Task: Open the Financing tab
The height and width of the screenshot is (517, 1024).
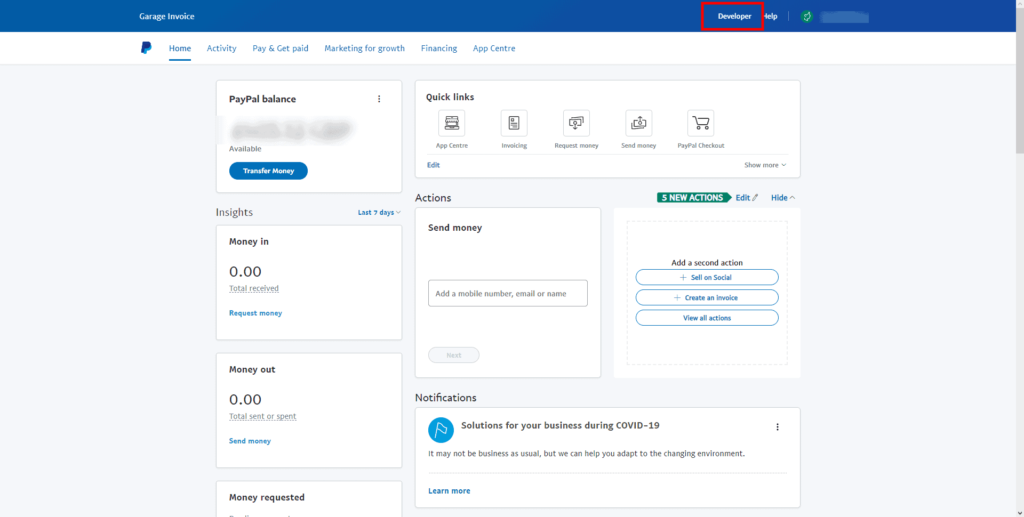Action: click(439, 48)
